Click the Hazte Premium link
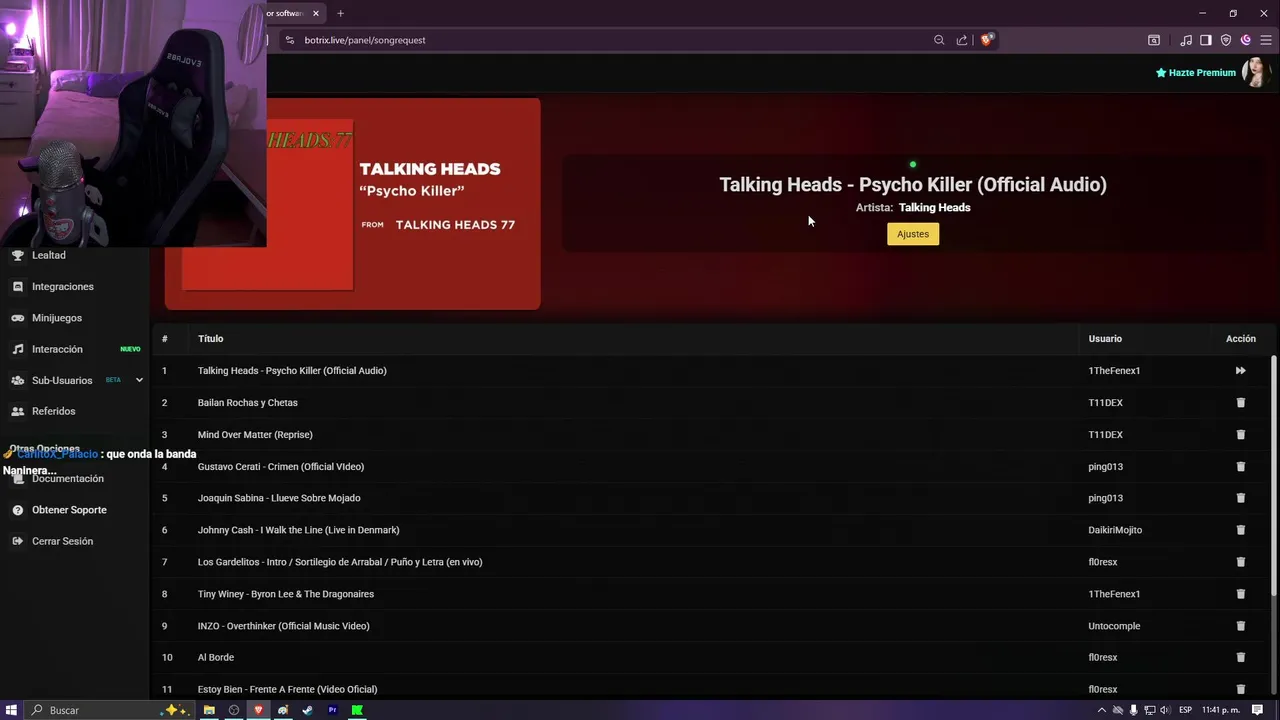 click(x=1196, y=73)
